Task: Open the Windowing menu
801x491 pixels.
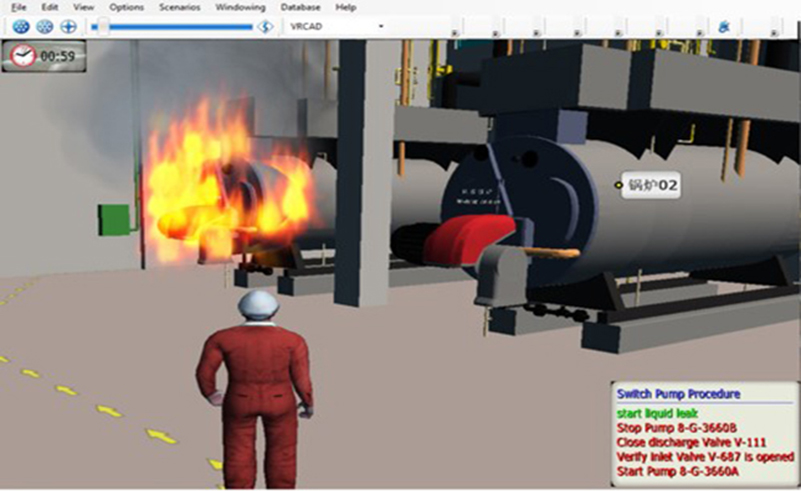Action: 241,7
